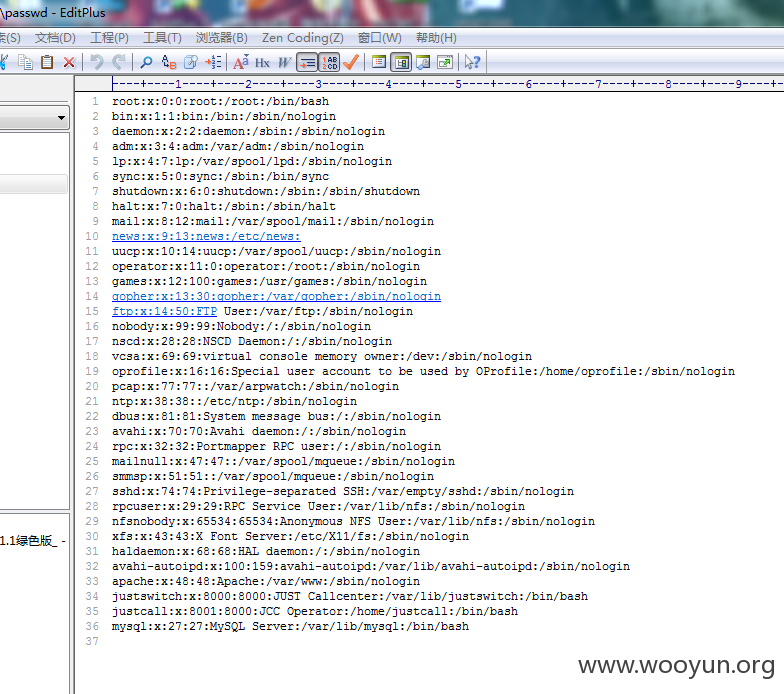Click the Cut scissors icon
Viewport: 784px width, 694px height.
click(4, 62)
